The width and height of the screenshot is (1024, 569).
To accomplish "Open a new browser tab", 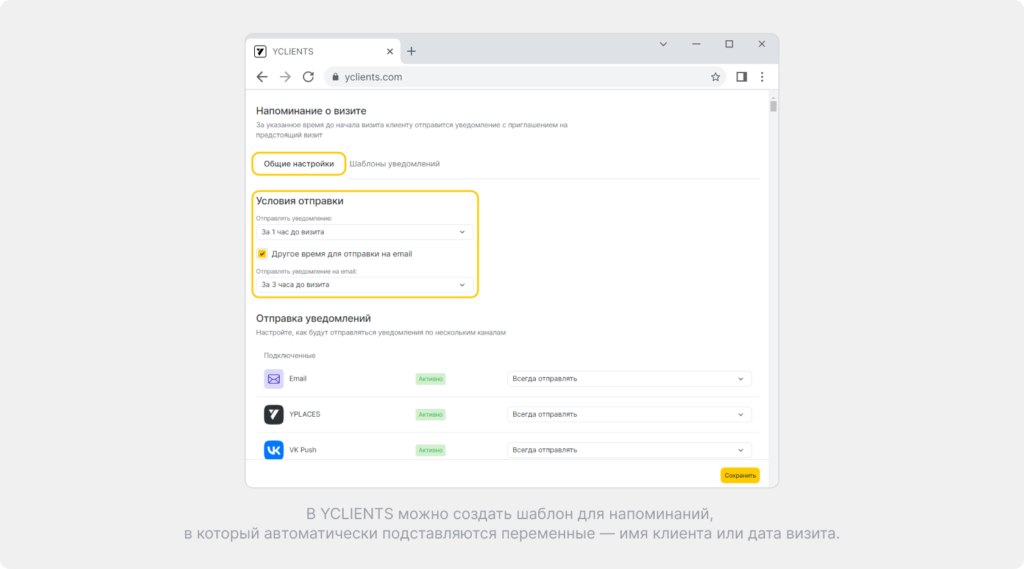I will click(411, 52).
